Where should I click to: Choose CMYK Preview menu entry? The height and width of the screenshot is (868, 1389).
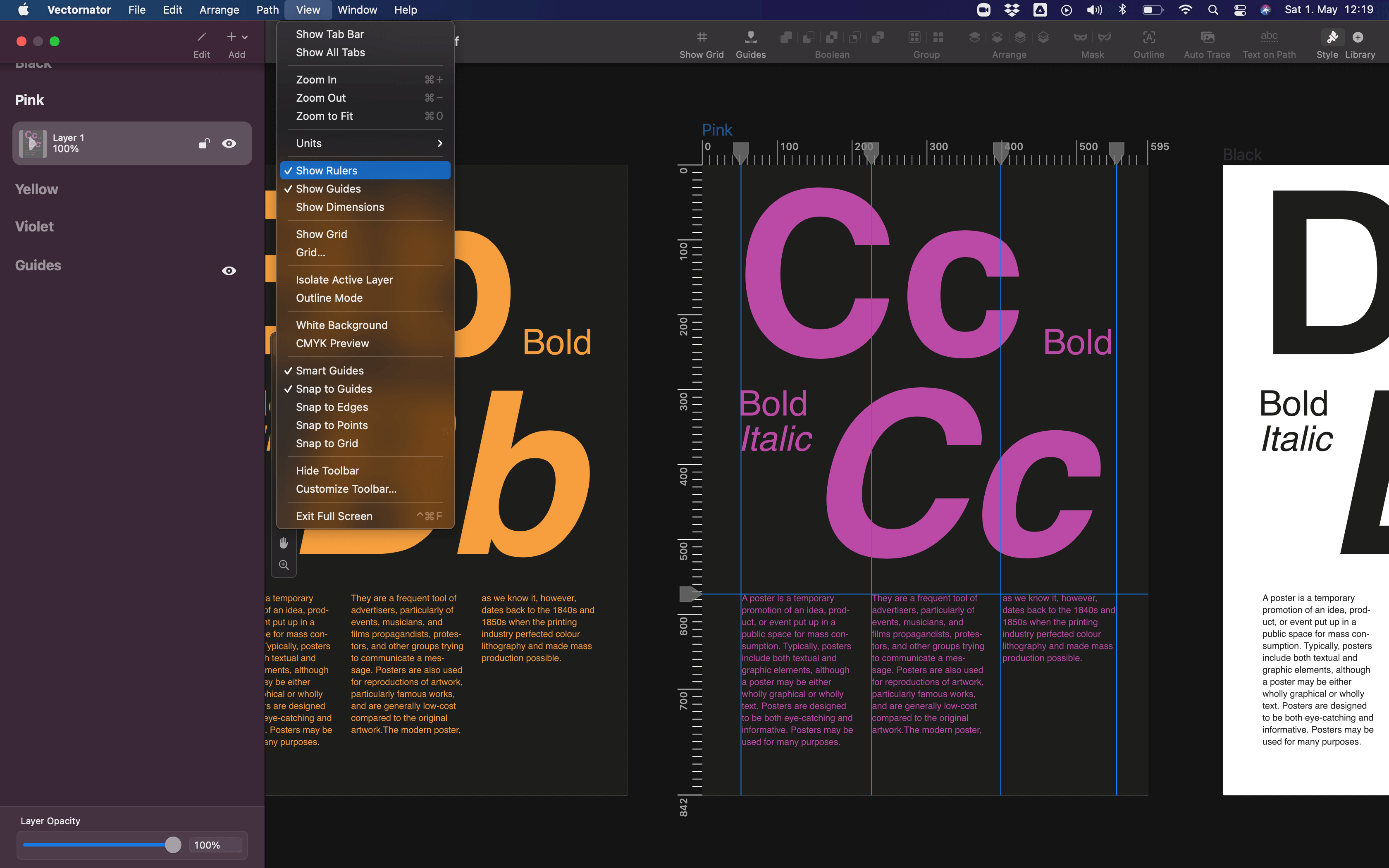(365, 343)
